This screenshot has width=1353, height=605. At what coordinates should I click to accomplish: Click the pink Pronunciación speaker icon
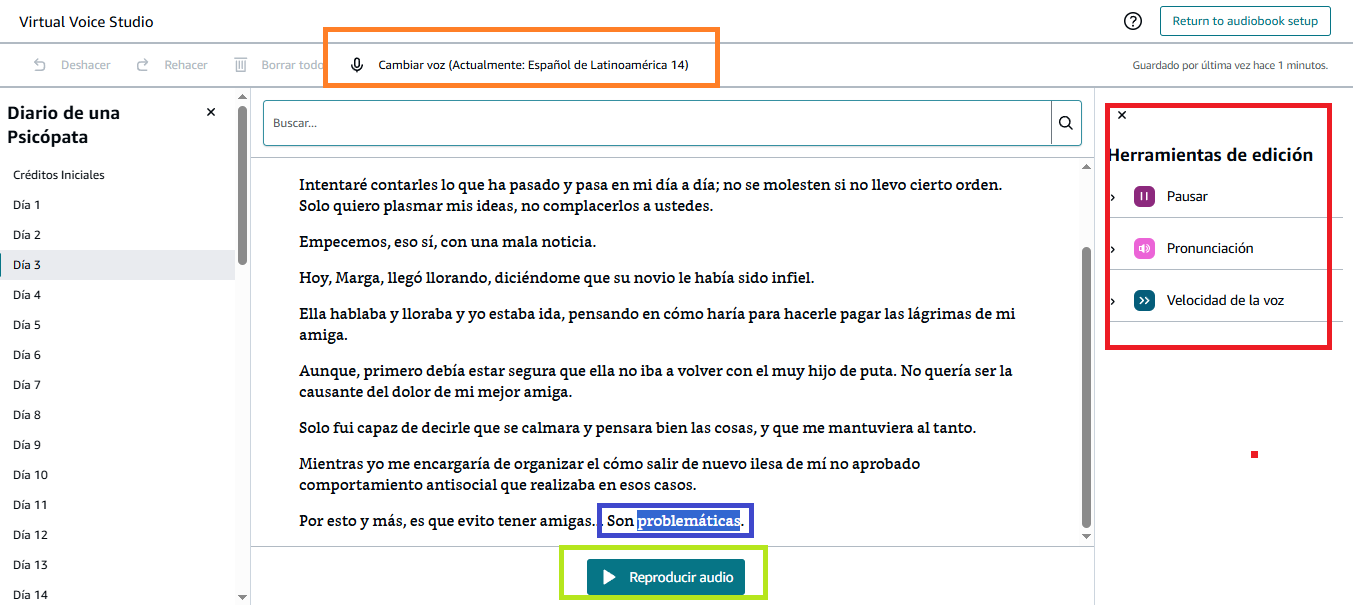click(1144, 248)
